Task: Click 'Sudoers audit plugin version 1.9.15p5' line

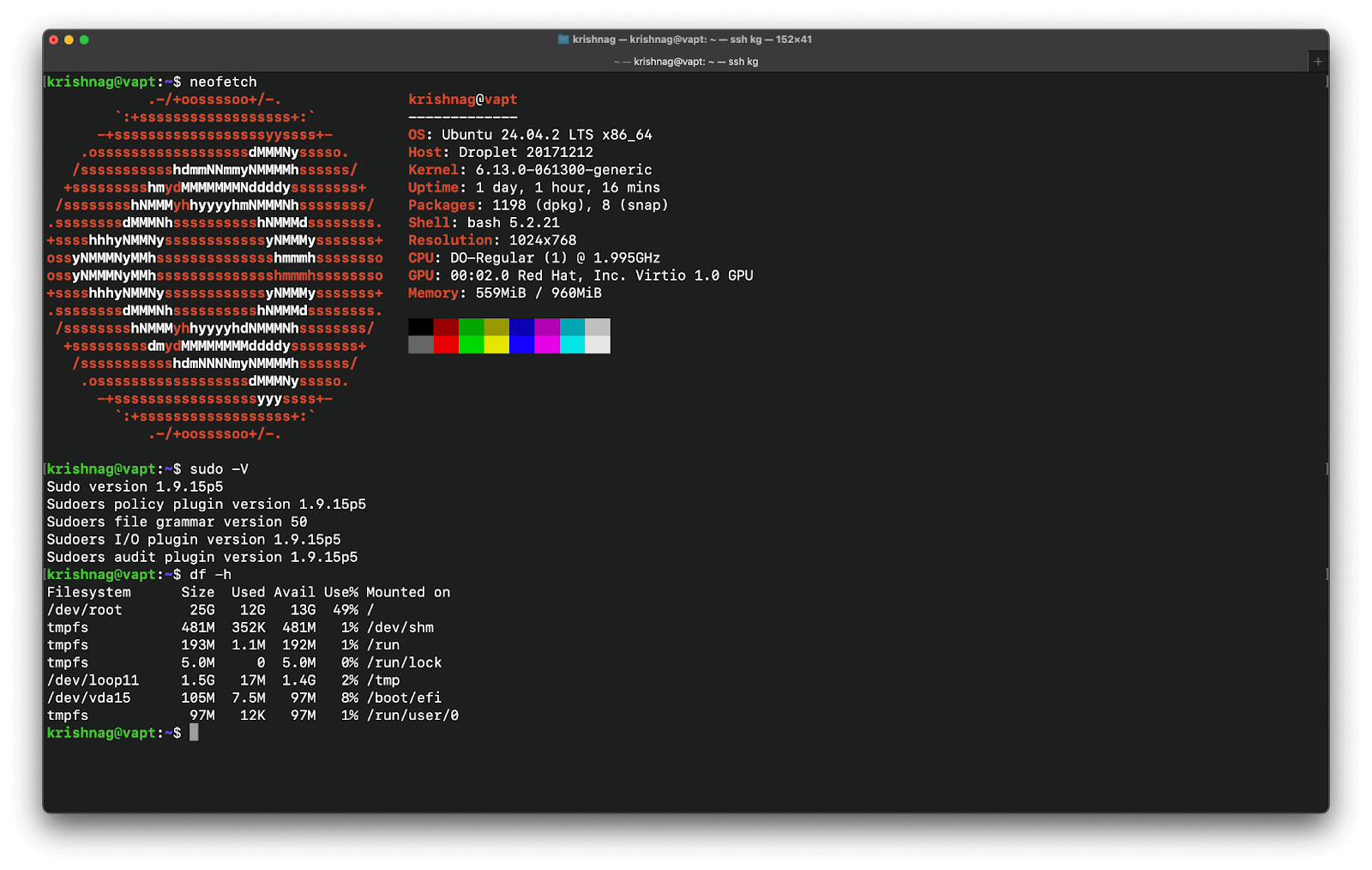Action: coord(202,557)
